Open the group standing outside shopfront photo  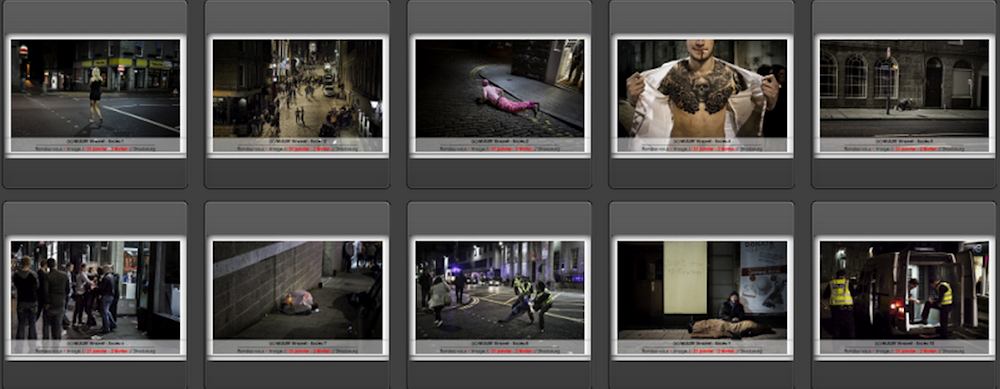(96, 290)
